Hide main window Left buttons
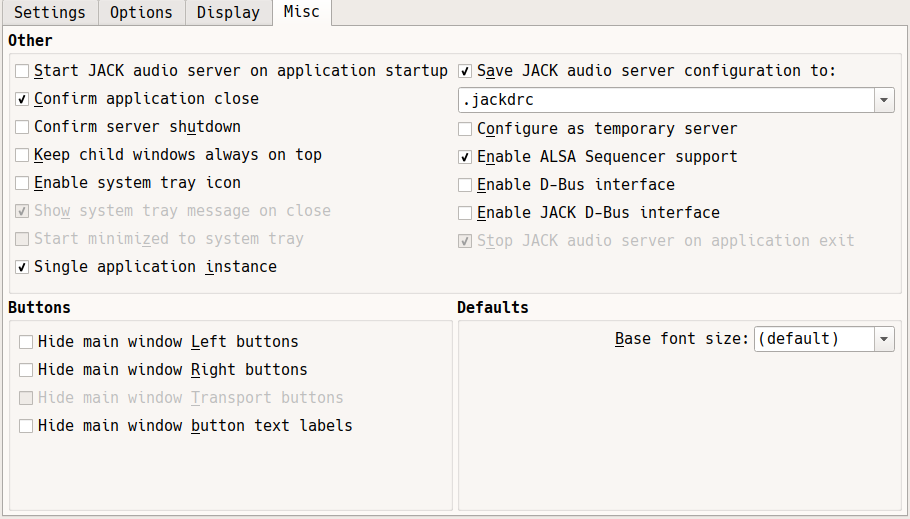This screenshot has height=519, width=910. click(27, 342)
